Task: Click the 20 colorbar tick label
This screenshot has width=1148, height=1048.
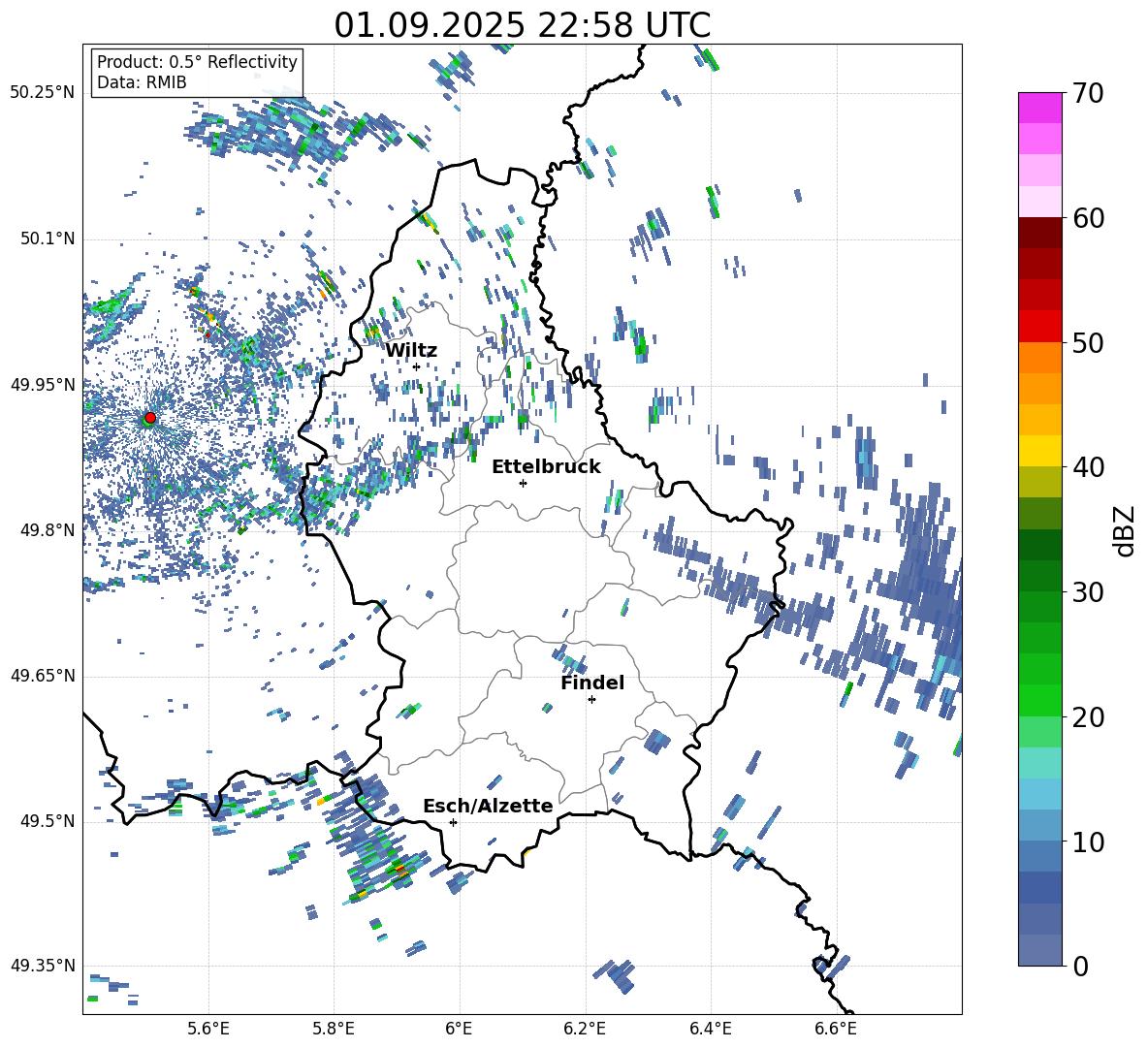Action: click(x=1088, y=717)
